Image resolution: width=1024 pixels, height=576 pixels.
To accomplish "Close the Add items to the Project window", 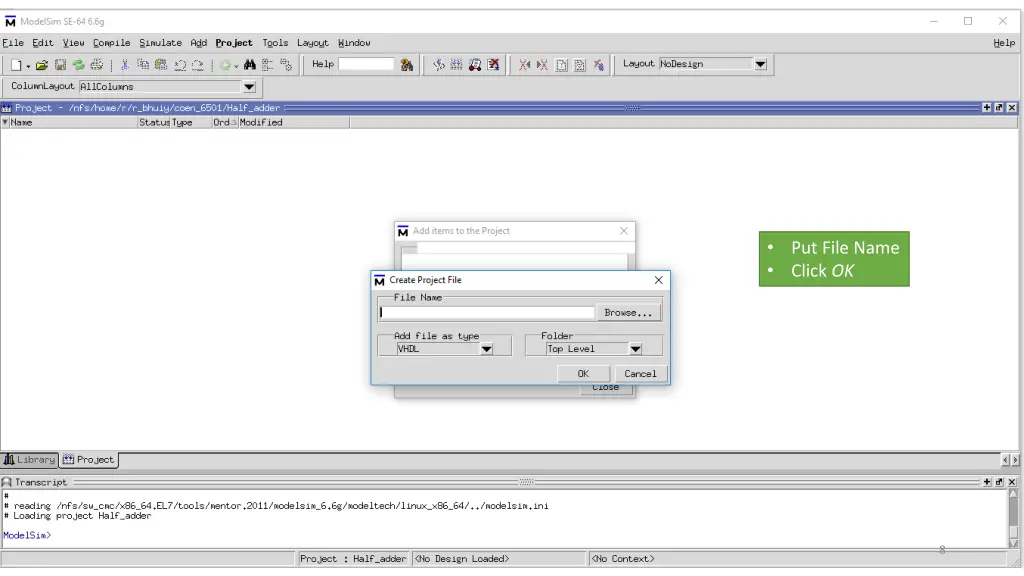I will click(624, 231).
